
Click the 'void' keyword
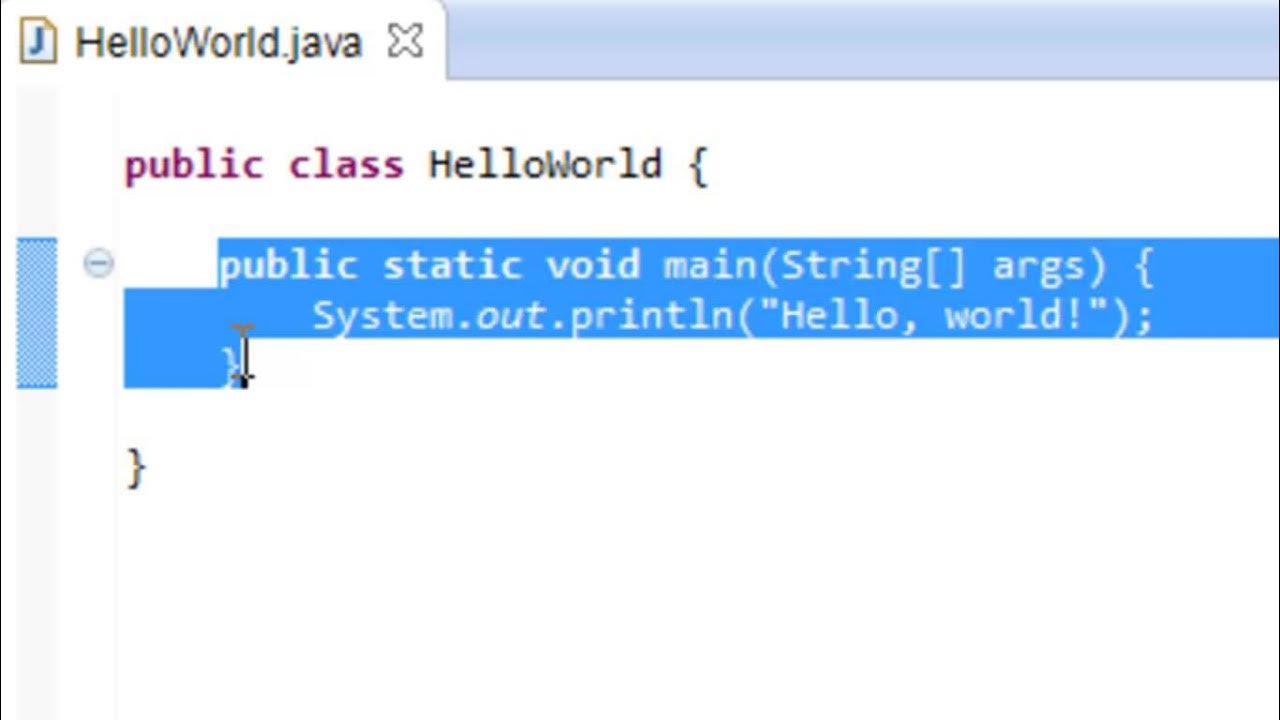pyautogui.click(x=592, y=265)
